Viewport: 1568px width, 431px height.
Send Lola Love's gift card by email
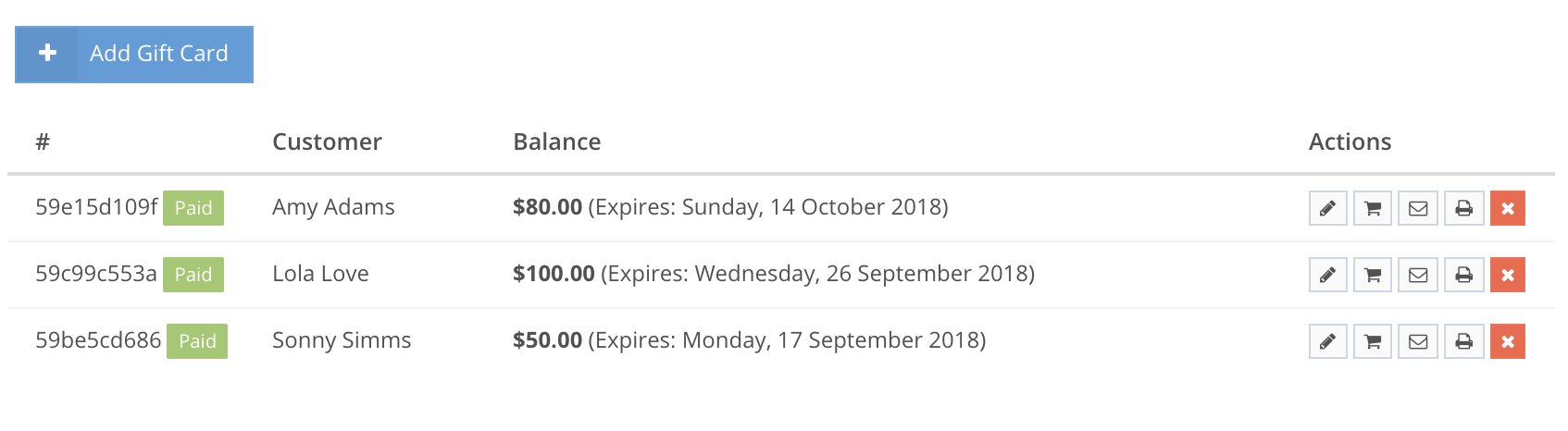coord(1418,275)
